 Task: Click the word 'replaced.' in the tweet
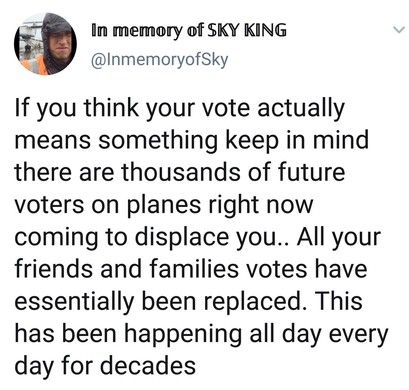click(x=255, y=303)
